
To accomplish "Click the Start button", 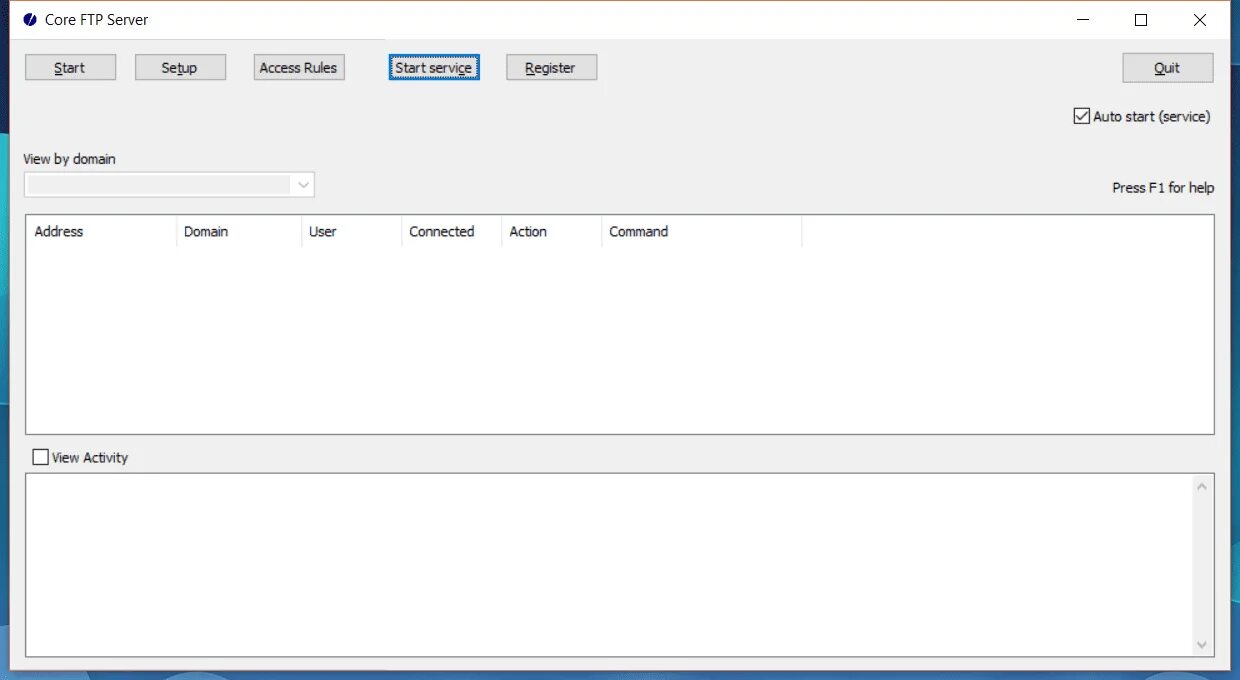I will click(70, 68).
